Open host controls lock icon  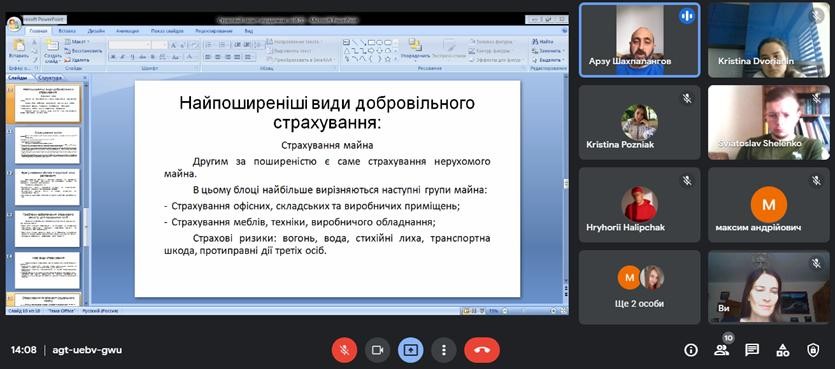click(x=813, y=350)
